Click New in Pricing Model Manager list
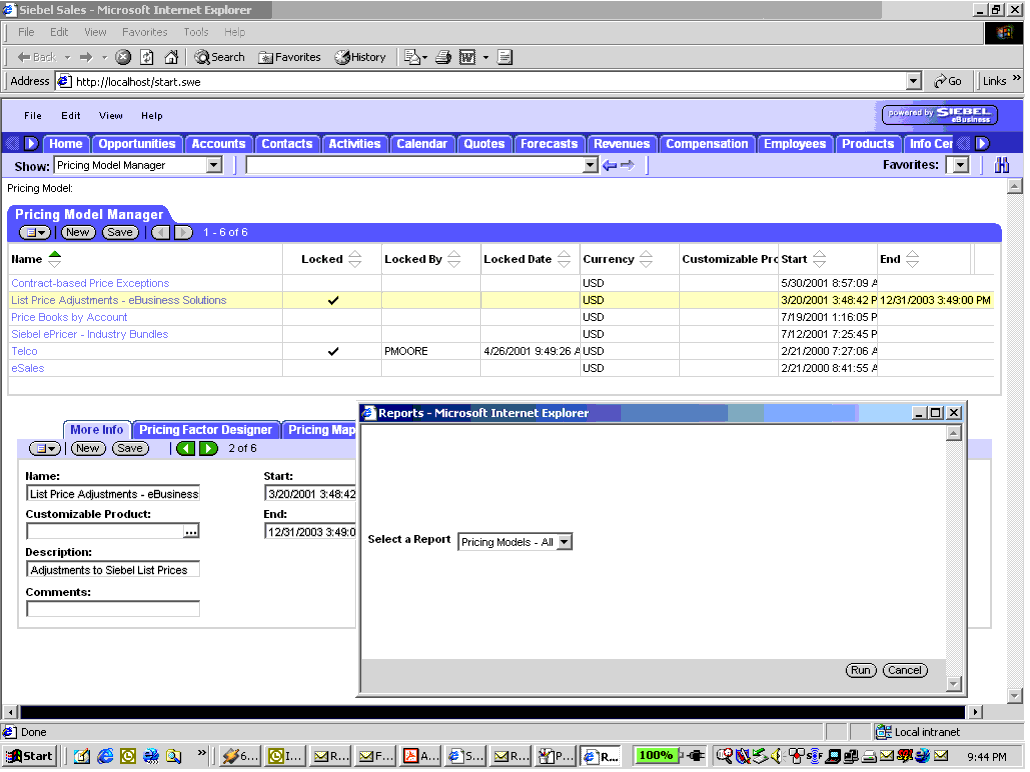Viewport: 1030px width, 772px height. 78,232
